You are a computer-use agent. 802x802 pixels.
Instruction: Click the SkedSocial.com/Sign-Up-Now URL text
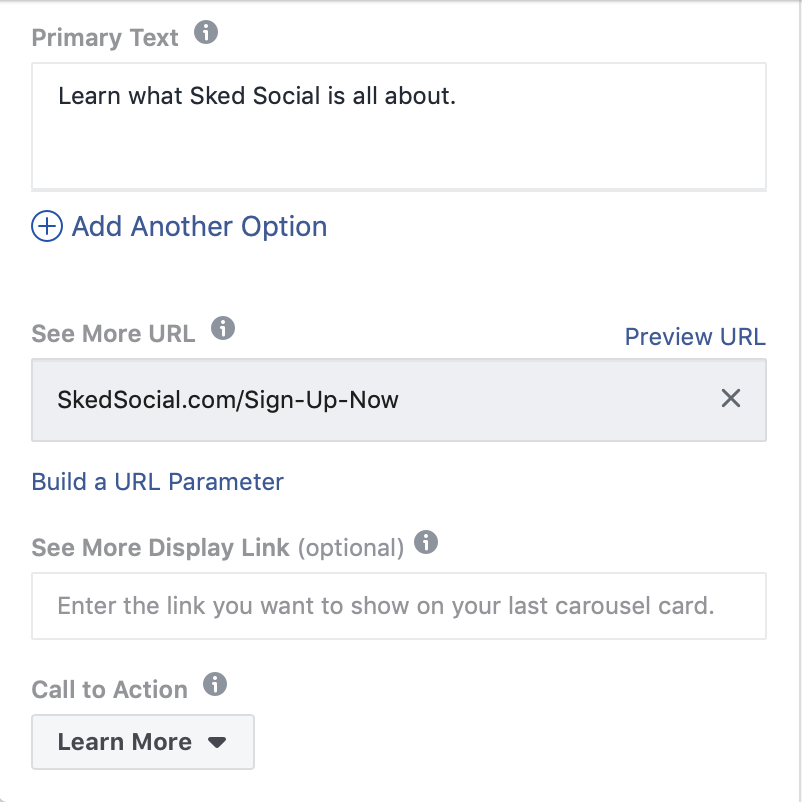pos(228,400)
